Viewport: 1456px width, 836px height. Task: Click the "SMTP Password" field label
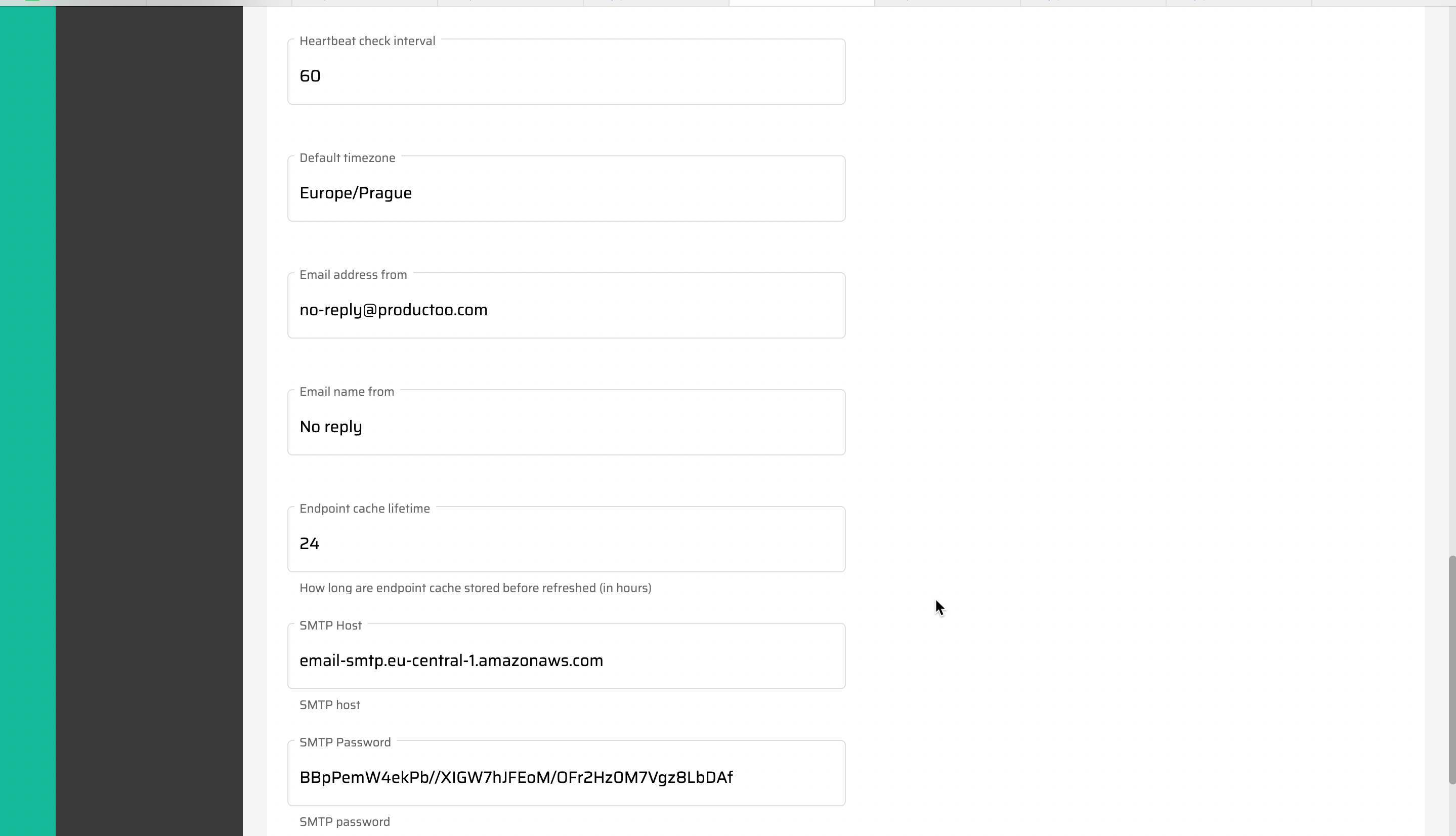coord(345,742)
